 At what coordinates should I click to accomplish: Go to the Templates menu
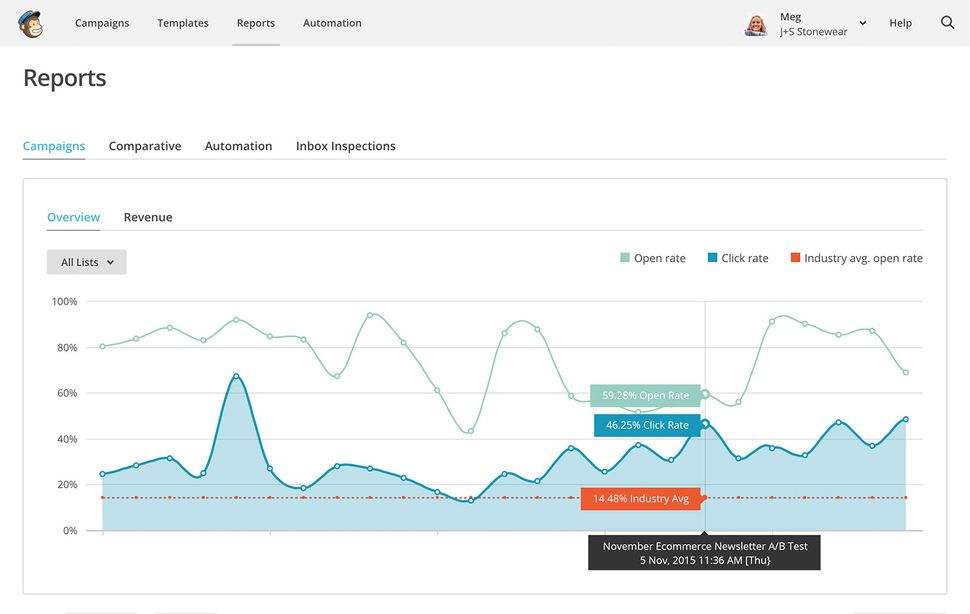click(x=182, y=22)
